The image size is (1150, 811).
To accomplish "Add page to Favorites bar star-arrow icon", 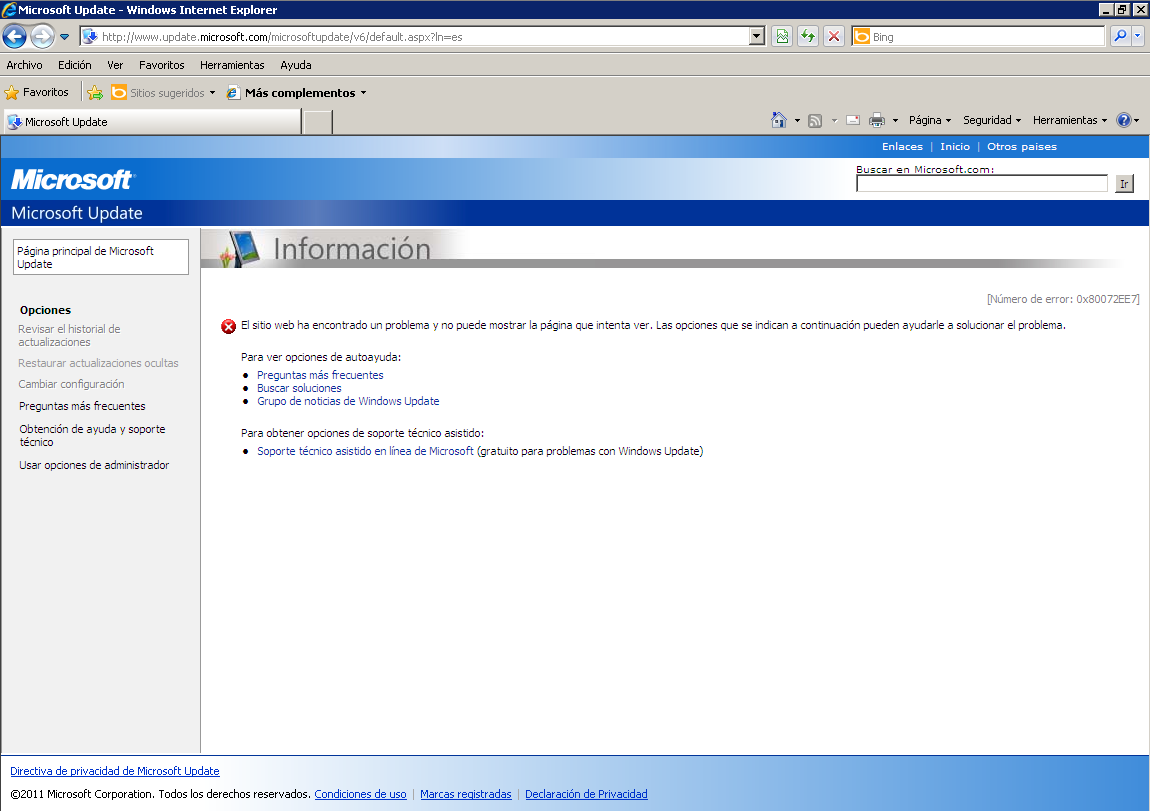I will click(95, 92).
